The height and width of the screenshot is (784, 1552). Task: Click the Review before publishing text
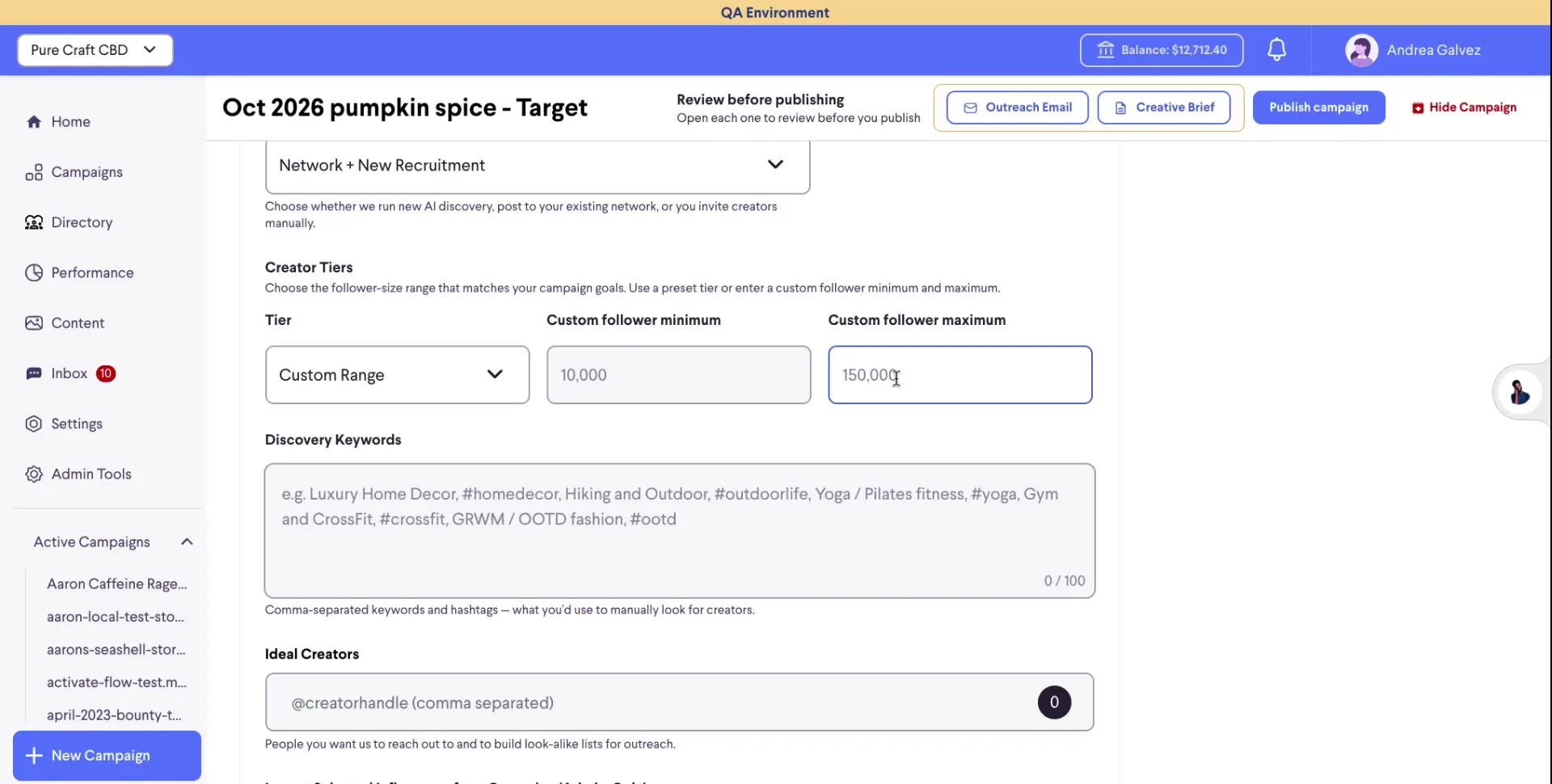(760, 99)
